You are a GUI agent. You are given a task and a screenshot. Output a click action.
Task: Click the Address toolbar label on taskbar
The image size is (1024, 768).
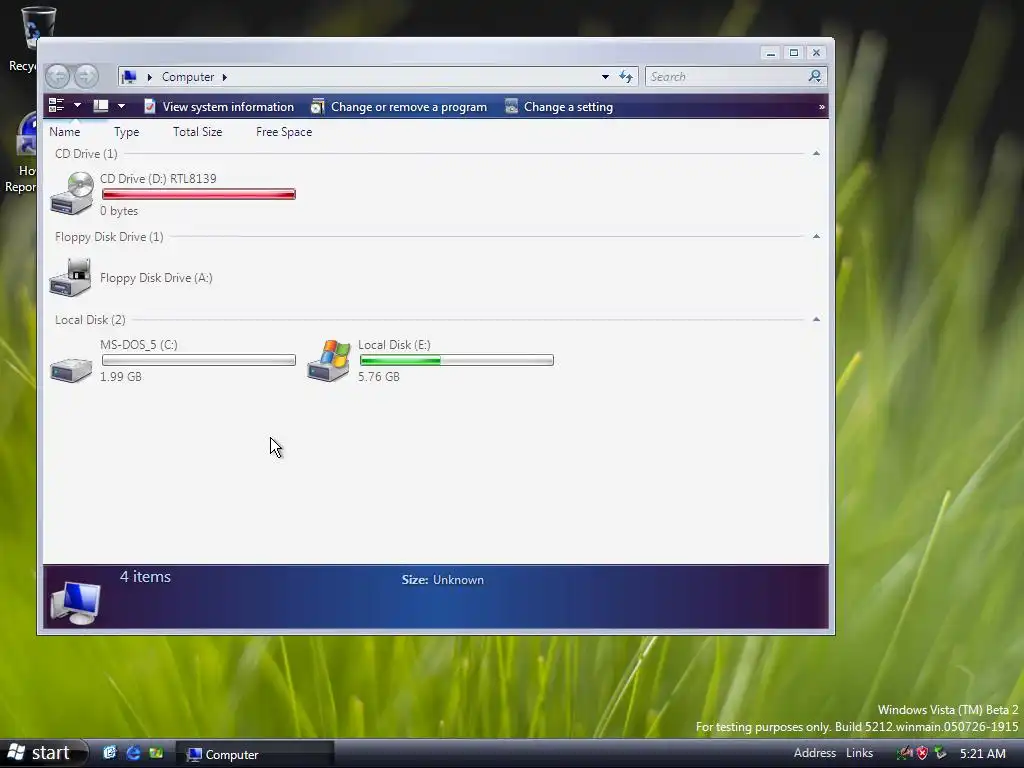click(814, 753)
